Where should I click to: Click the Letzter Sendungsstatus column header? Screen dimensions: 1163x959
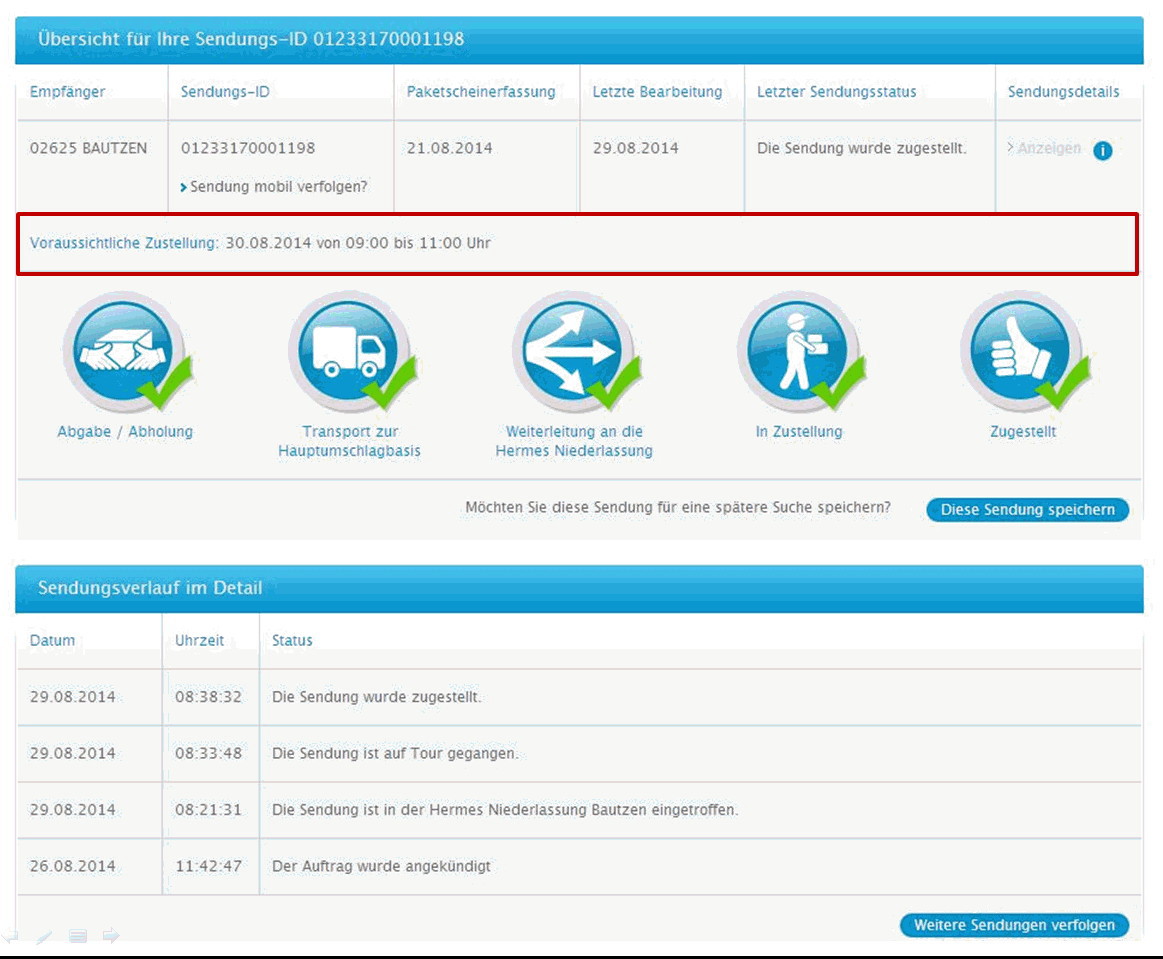(x=837, y=92)
